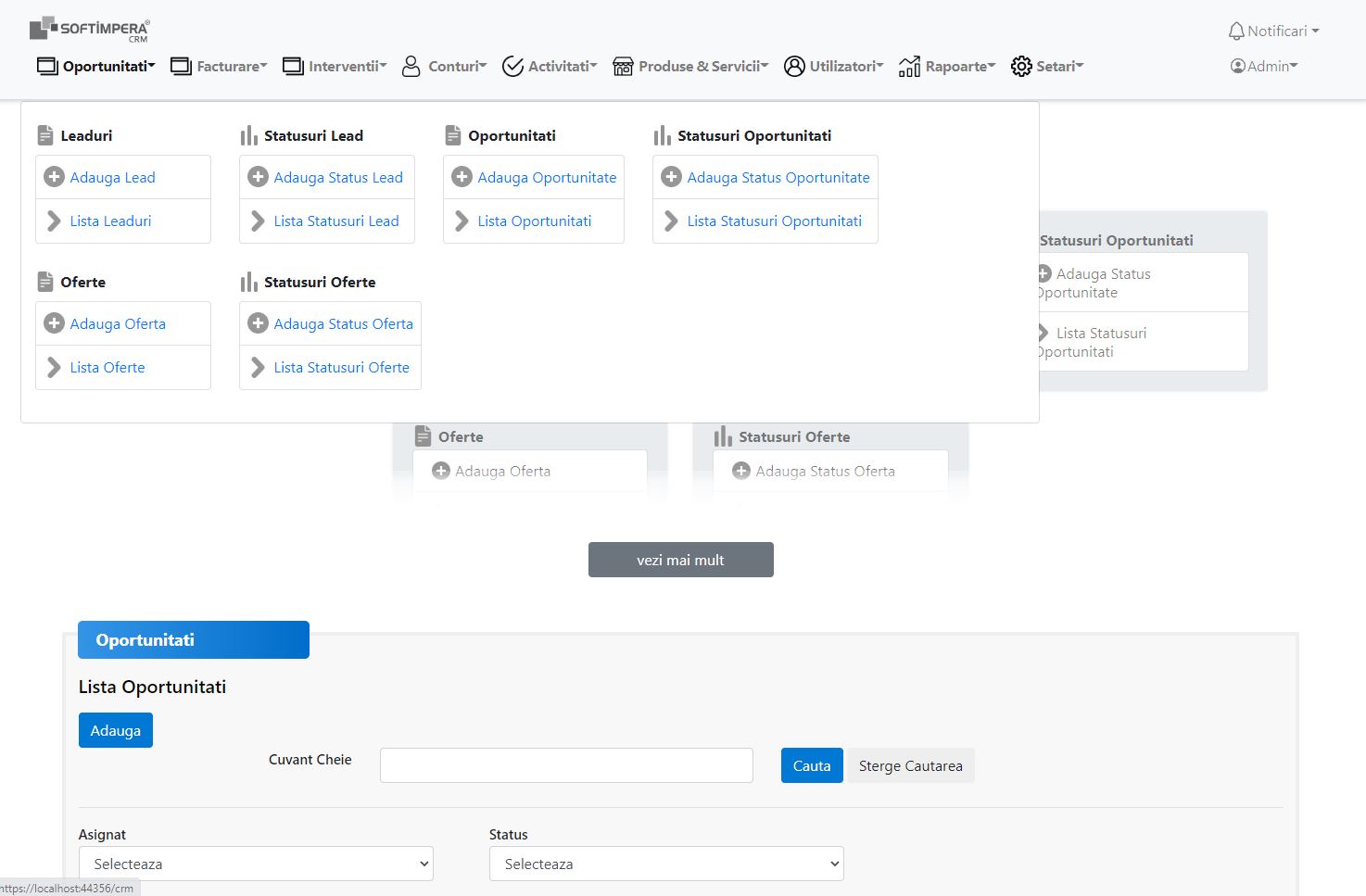Click the chevron beside Lista Statusuri Oportunitati in menu
Image resolution: width=1366 pixels, height=896 pixels.
[x=672, y=221]
